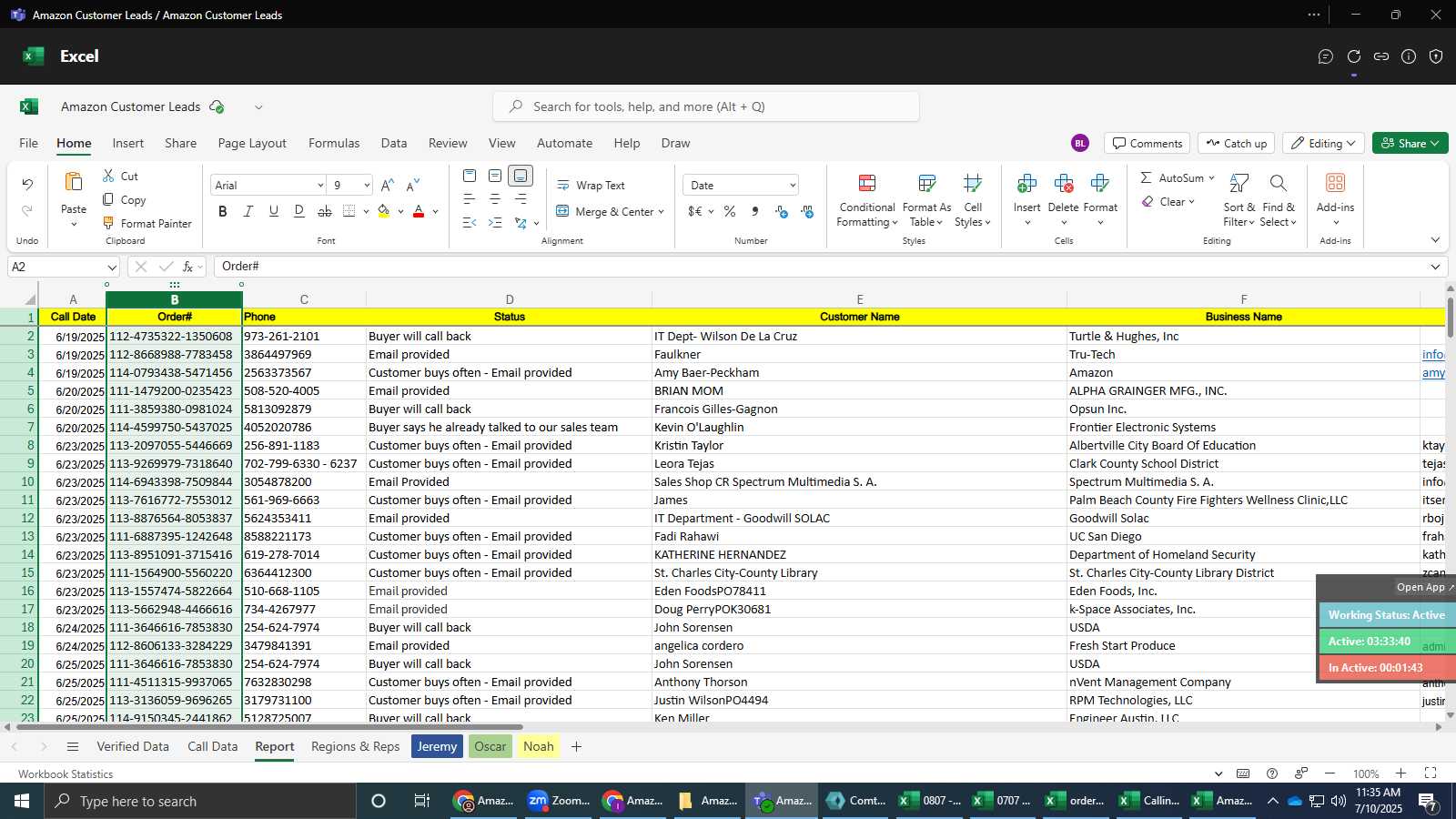Click the Windows Start button
Image resolution: width=1456 pixels, height=819 pixels.
coord(22,801)
